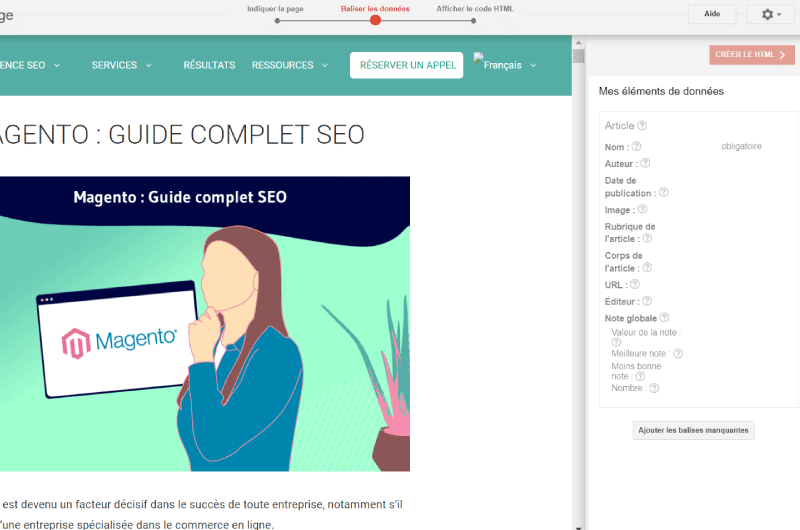This screenshot has height=530, width=800.
Task: Click the Magento guide featured image
Action: click(205, 324)
